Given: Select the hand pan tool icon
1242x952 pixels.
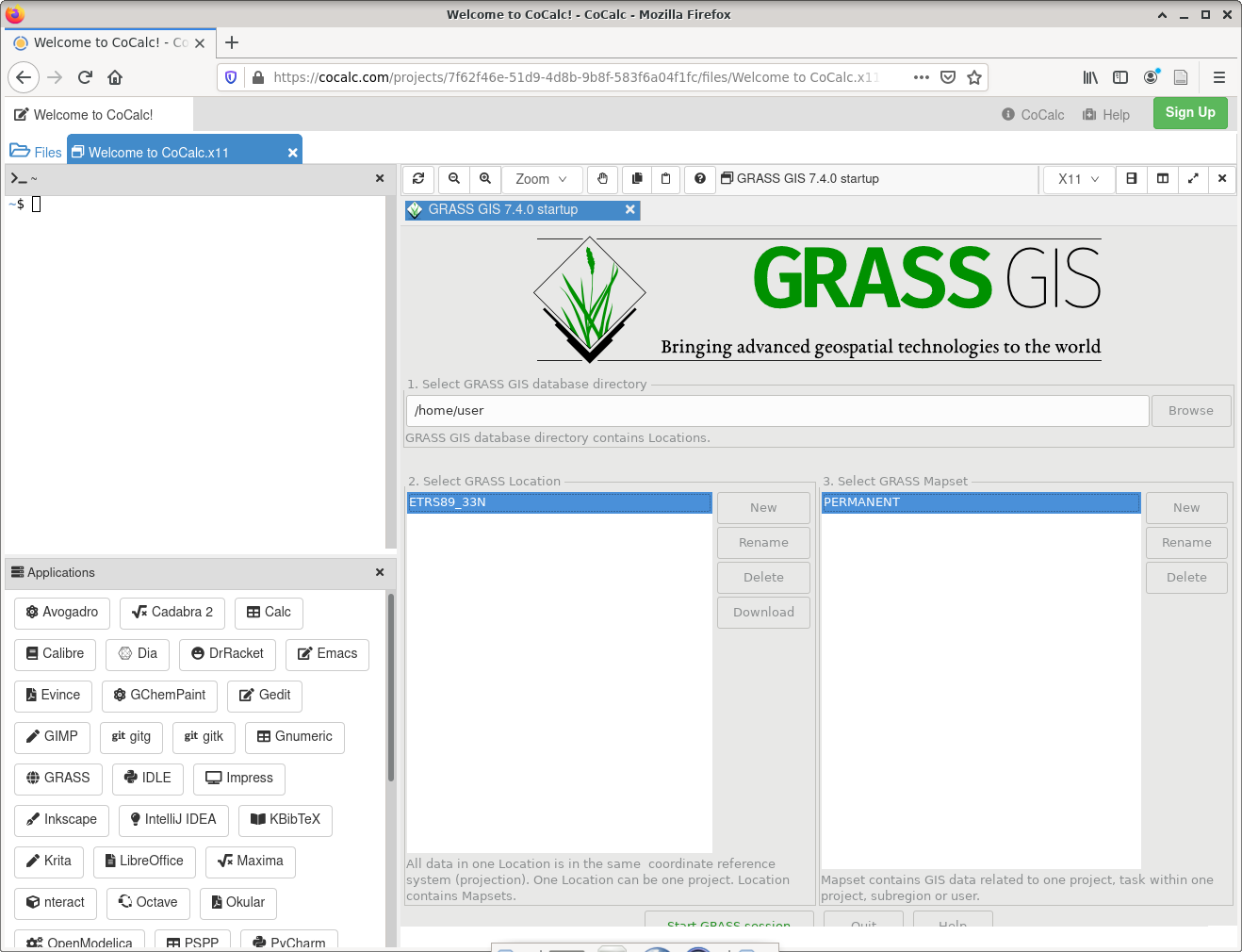Looking at the screenshot, I should (603, 179).
